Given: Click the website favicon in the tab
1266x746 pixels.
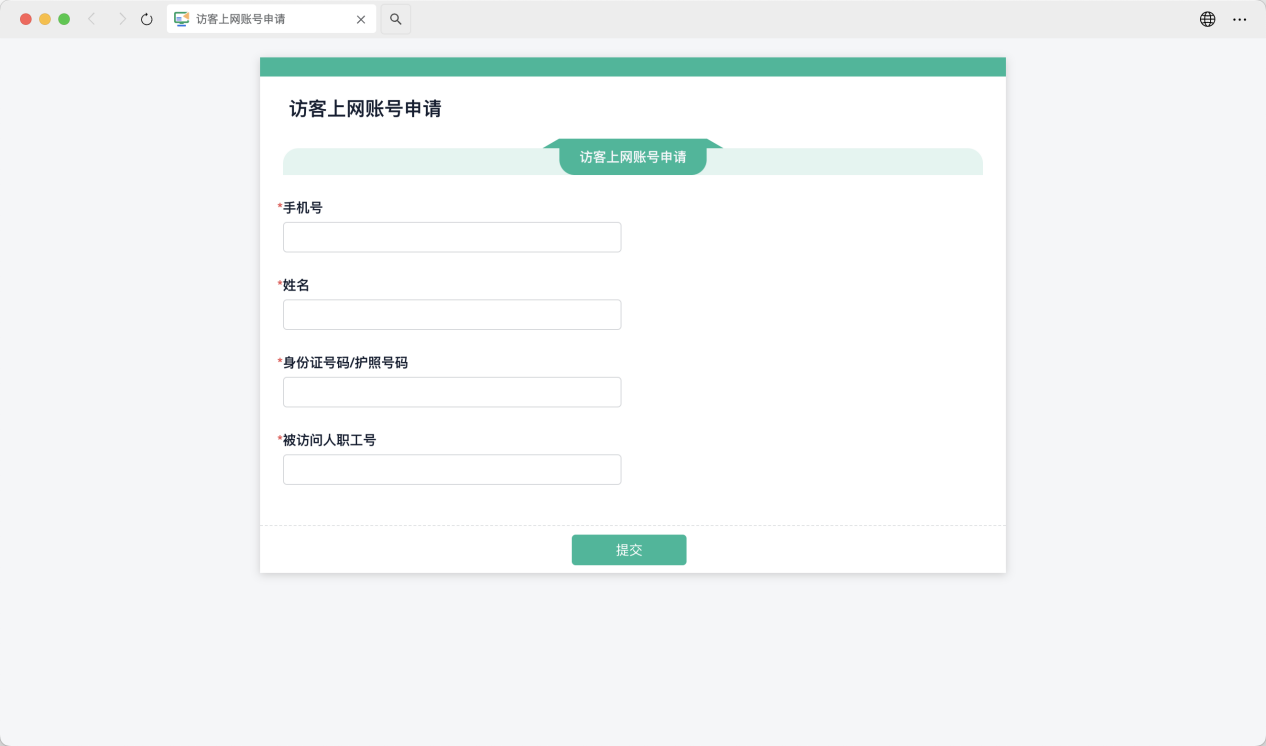Looking at the screenshot, I should pos(181,18).
